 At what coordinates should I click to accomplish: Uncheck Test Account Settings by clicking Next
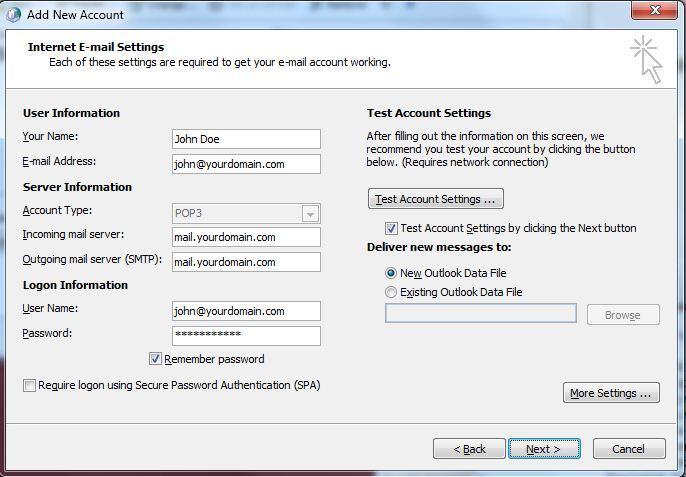pyautogui.click(x=391, y=228)
